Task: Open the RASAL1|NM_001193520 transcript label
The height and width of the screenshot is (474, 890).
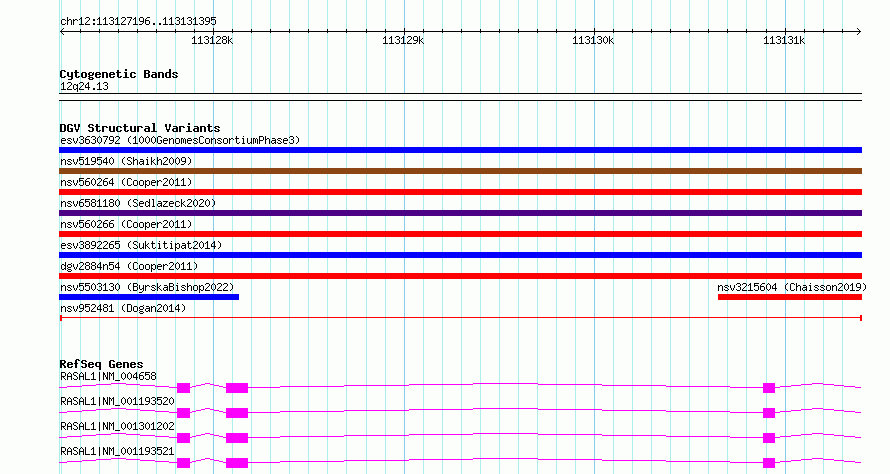Action: pos(117,401)
